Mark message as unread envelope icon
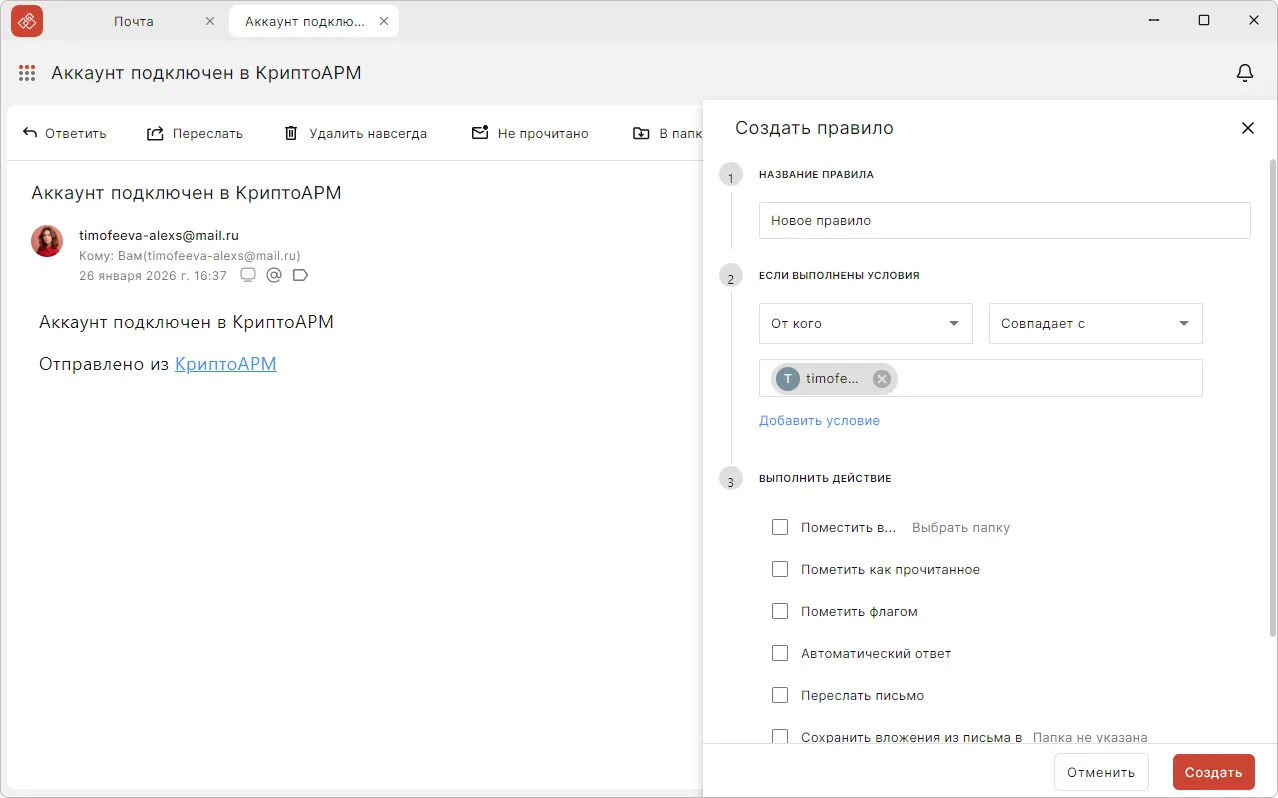The image size is (1278, 798). [480, 133]
